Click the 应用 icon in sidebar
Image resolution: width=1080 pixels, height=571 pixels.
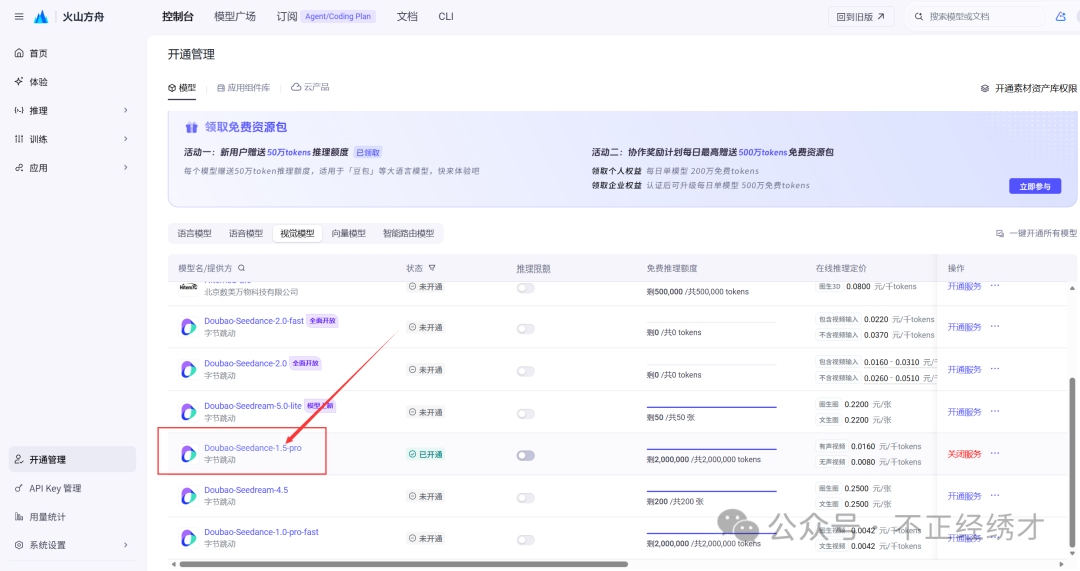coord(19,167)
